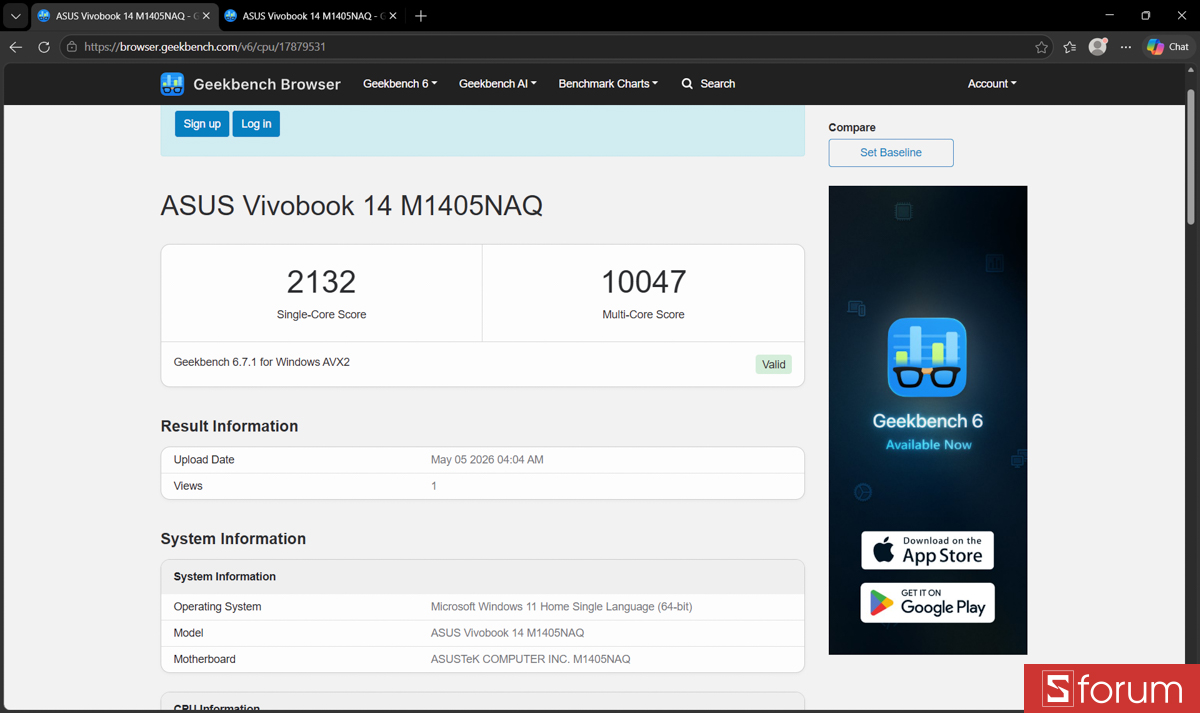Screen dimensions: 1200x713
Task: Open Copilot Chat in the browser toolbar
Action: point(1168,47)
